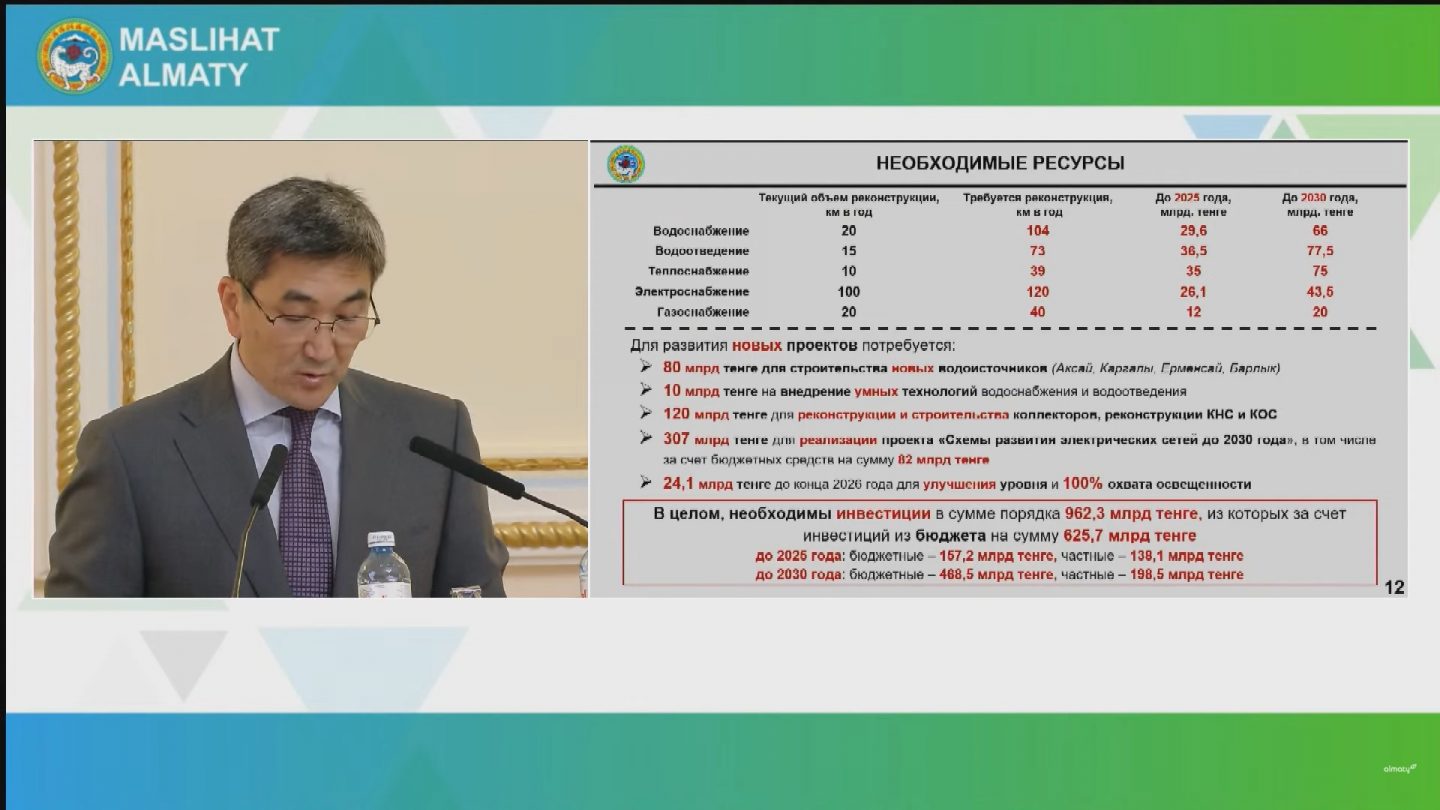
Task: Click the Электроснабжение row label
Action: [691, 292]
